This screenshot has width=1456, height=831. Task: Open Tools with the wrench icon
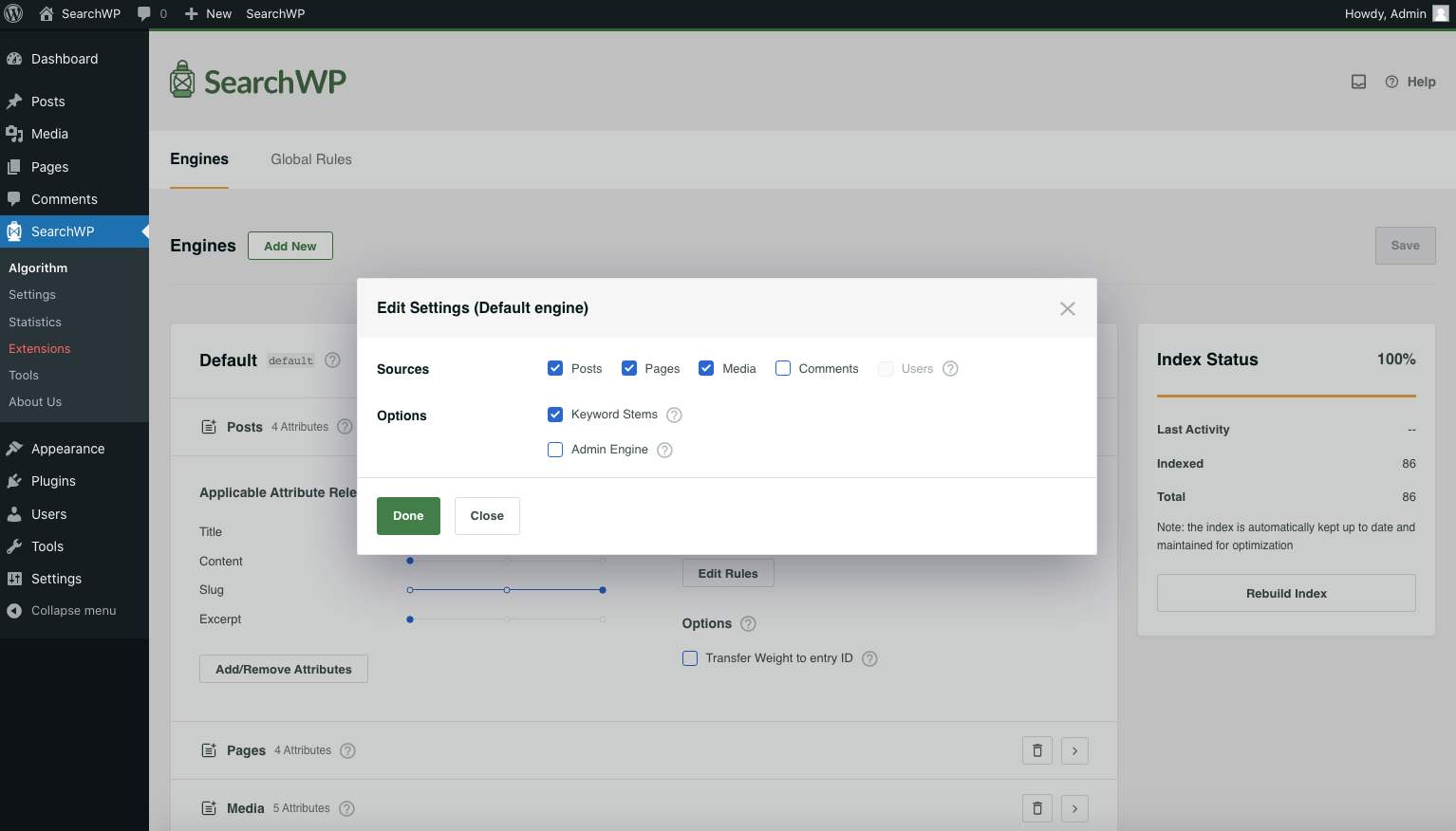(74, 546)
